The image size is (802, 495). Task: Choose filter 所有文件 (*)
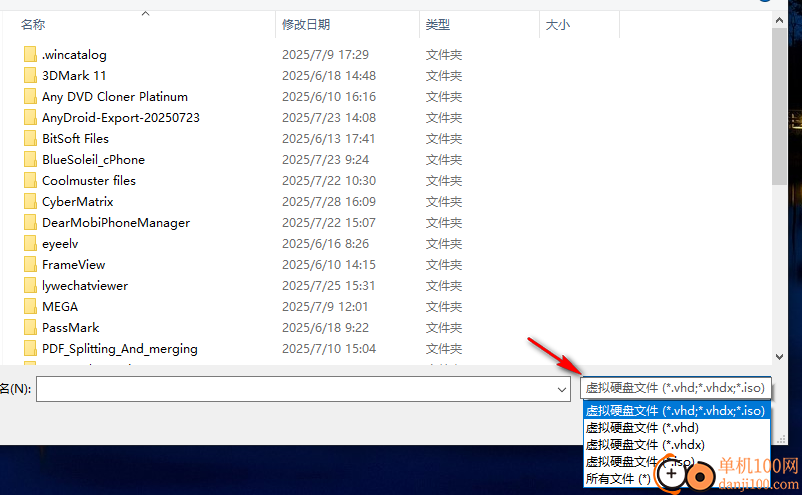618,479
